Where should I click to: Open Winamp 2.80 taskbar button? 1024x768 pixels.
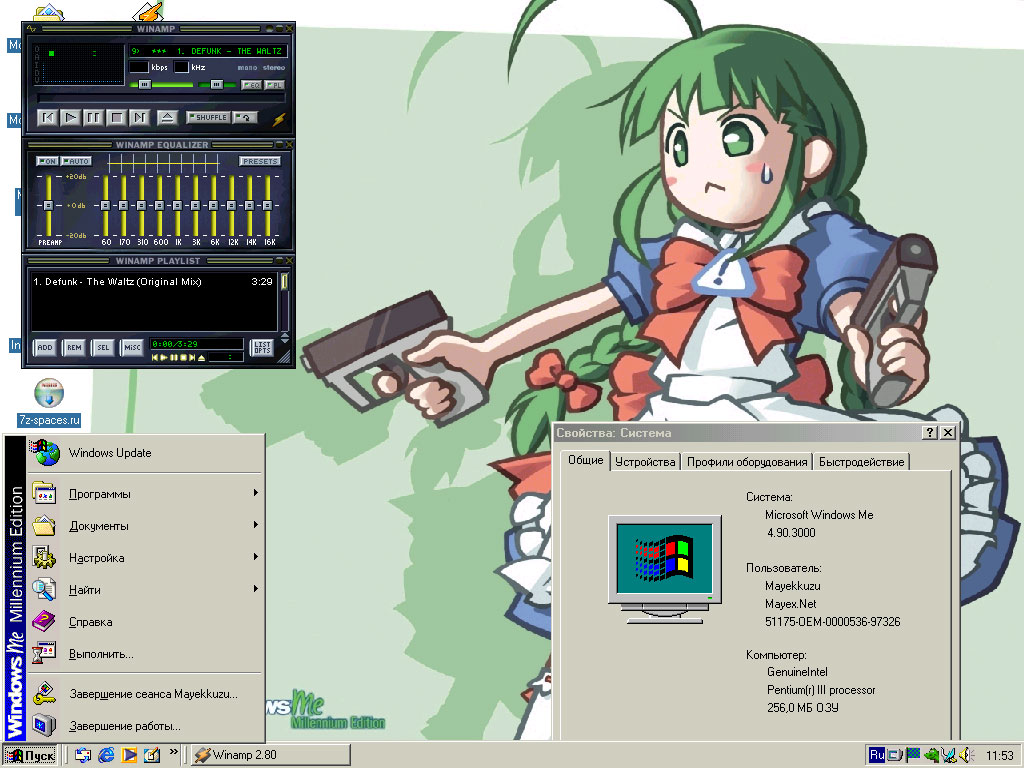(271, 755)
